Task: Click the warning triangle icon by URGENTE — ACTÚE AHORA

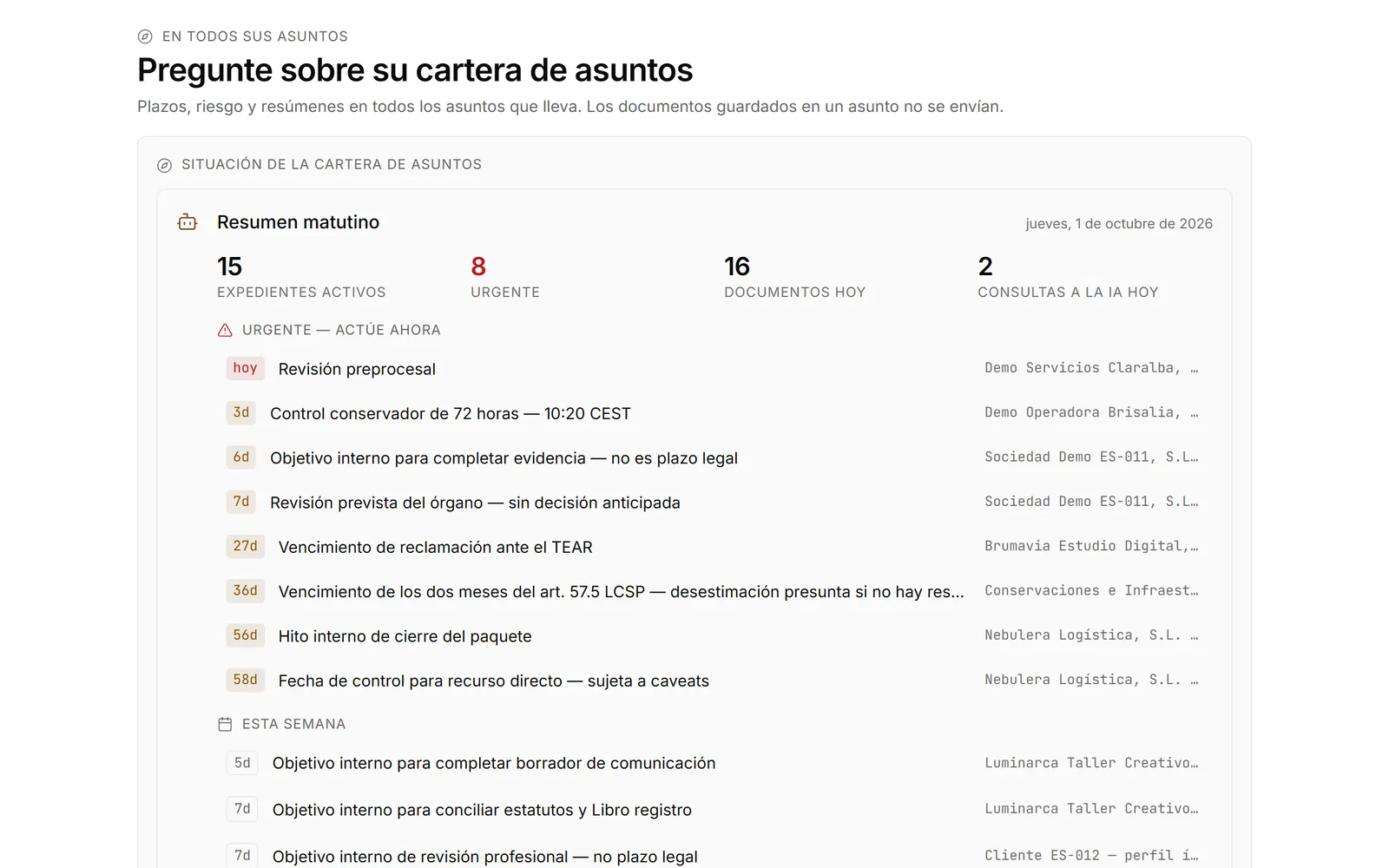Action: [225, 330]
